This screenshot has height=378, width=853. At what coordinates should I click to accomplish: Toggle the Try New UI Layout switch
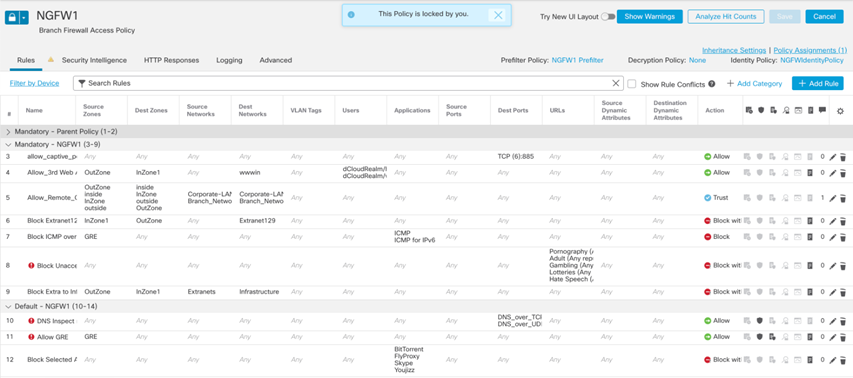click(x=608, y=17)
